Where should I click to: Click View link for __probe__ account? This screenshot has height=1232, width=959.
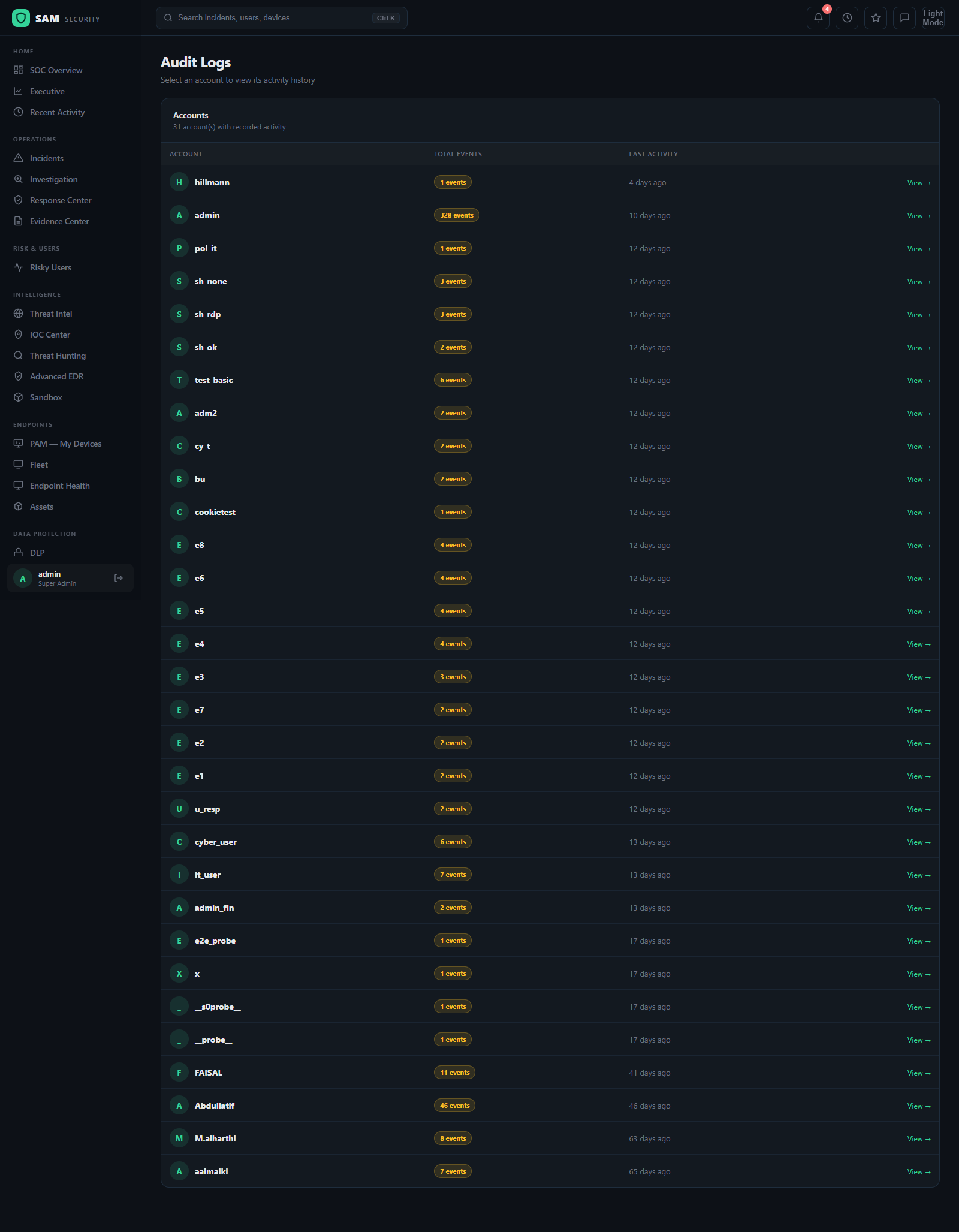pos(919,1040)
